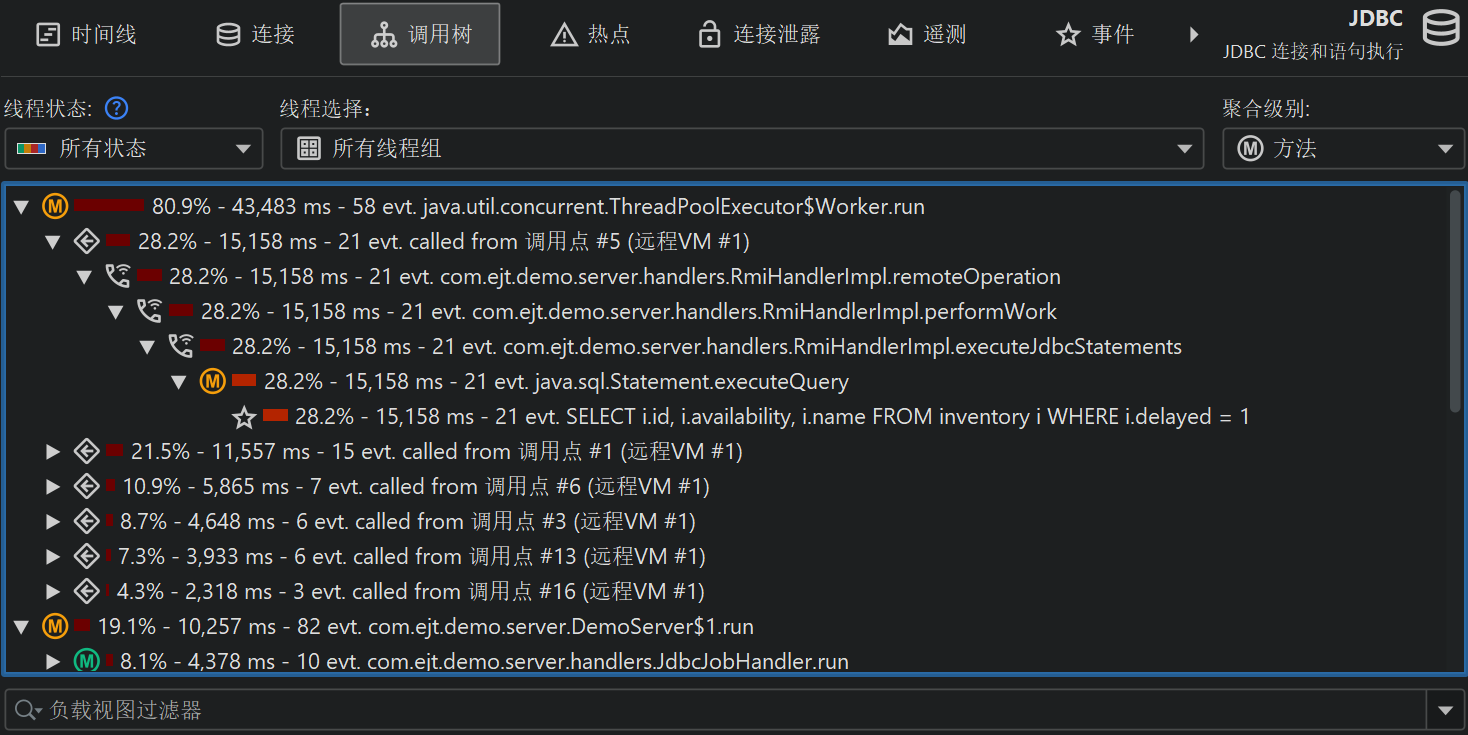Collapse the DemoServer$1.run node
Viewport: 1468px width, 735px height.
pyautogui.click(x=21, y=627)
